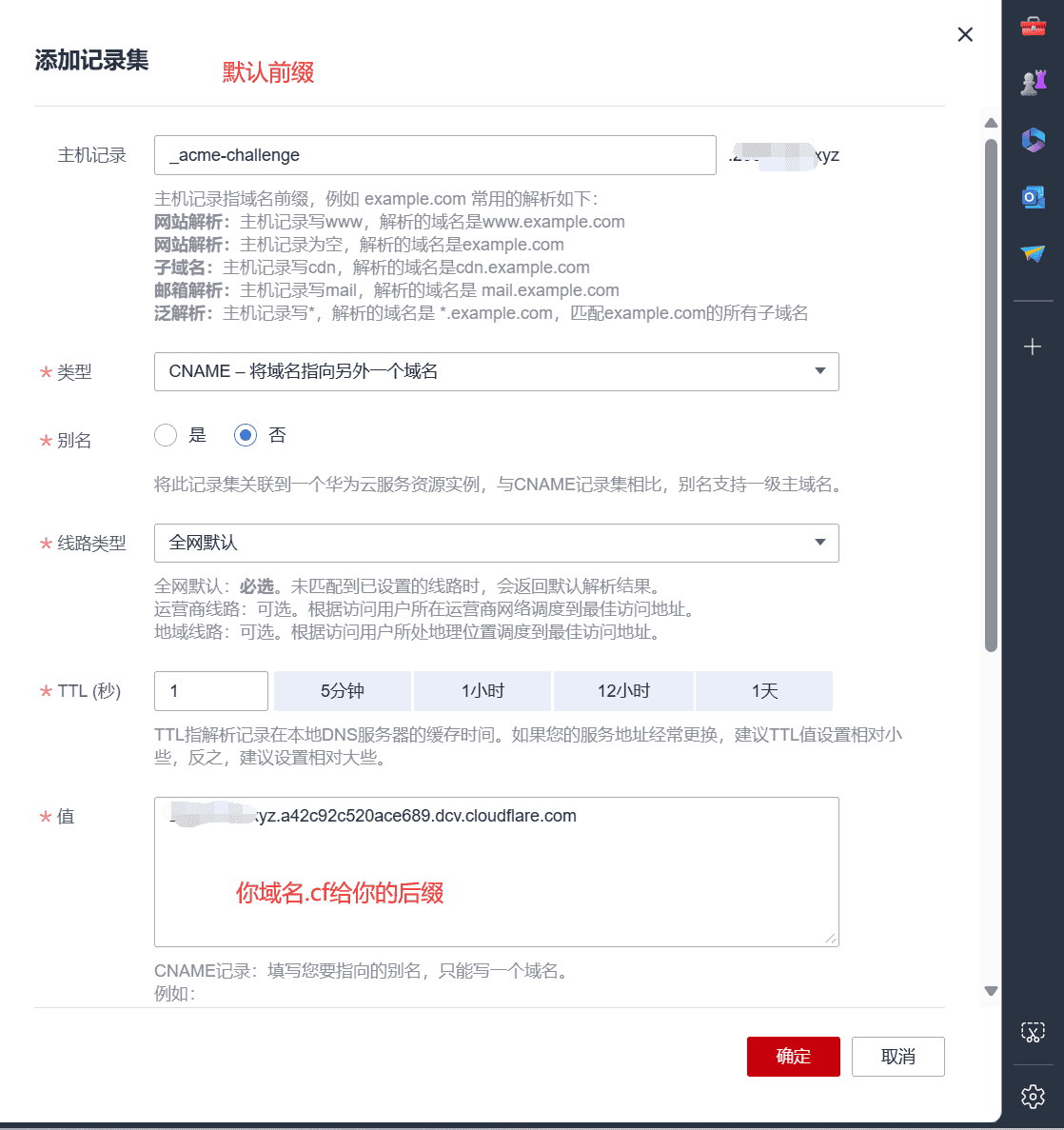
Task: Click the scrollbar down arrow
Action: 992,991
